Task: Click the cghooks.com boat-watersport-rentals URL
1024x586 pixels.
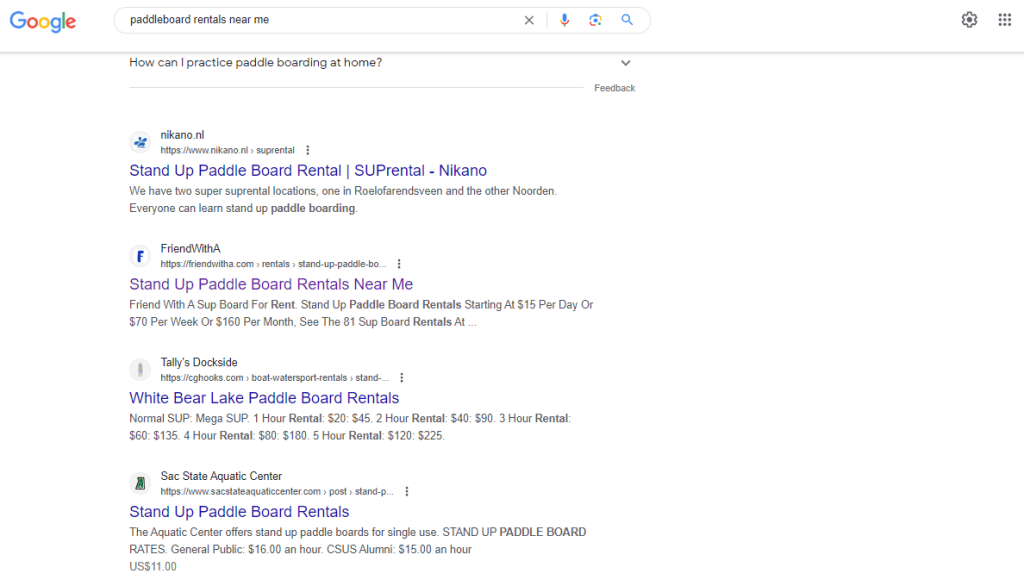Action: click(x=274, y=378)
